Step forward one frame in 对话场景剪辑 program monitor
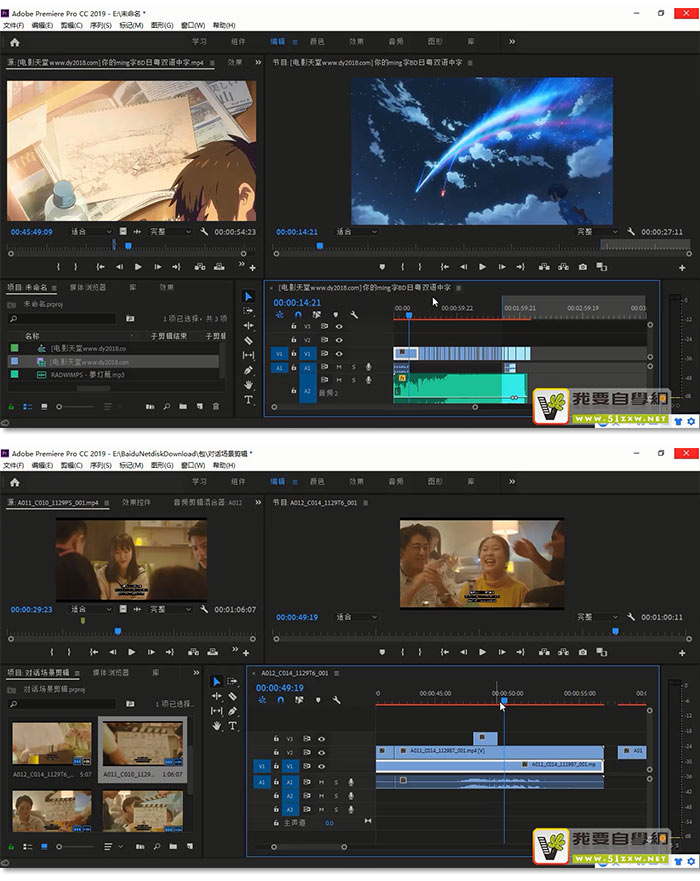The height and width of the screenshot is (881, 700). click(501, 652)
